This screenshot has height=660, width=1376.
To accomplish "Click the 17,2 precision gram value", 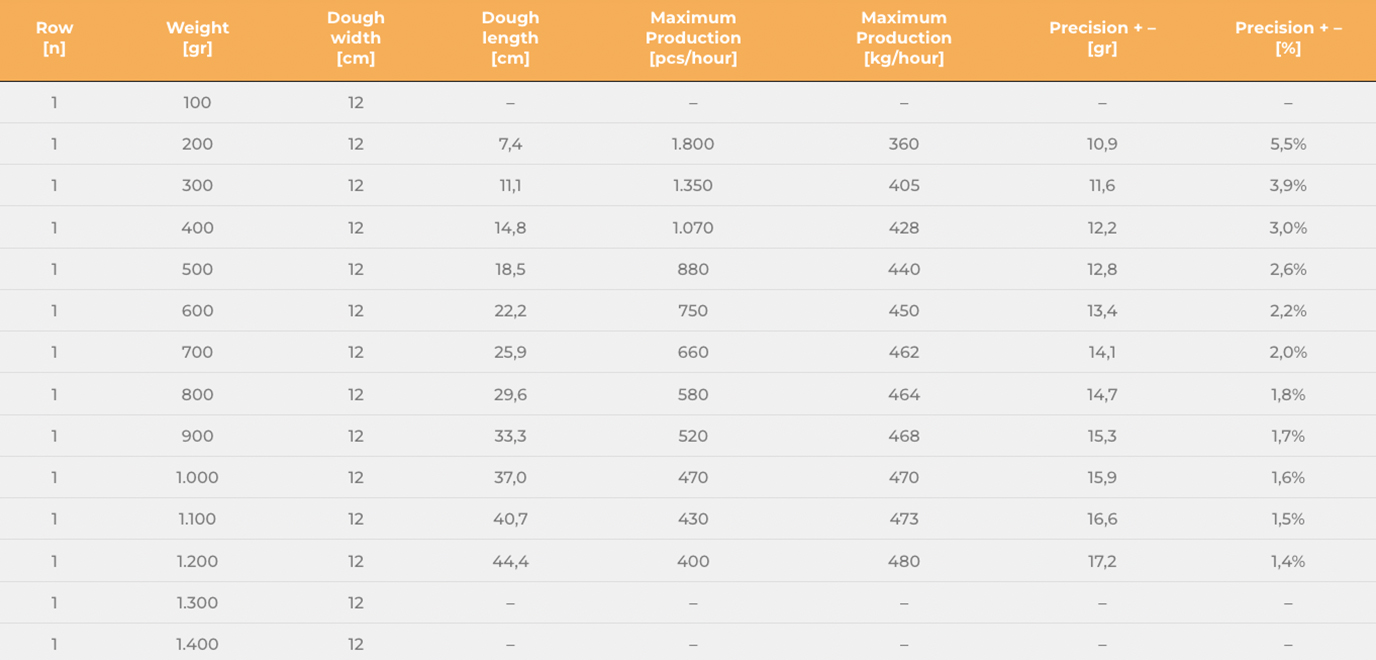I will tap(1102, 562).
